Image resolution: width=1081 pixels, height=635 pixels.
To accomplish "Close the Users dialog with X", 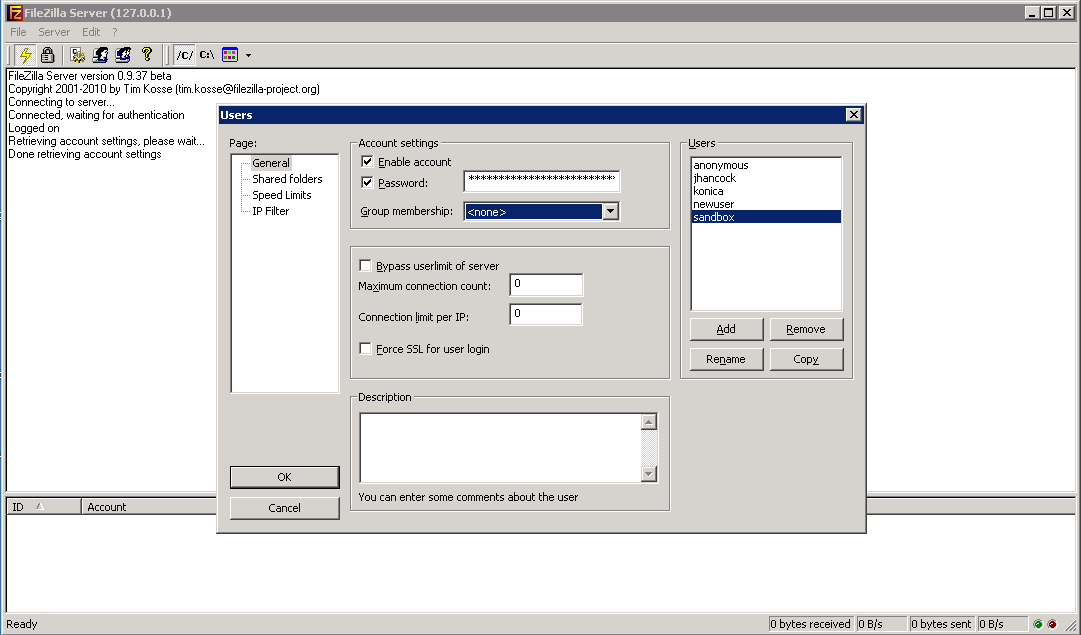I will 853,114.
